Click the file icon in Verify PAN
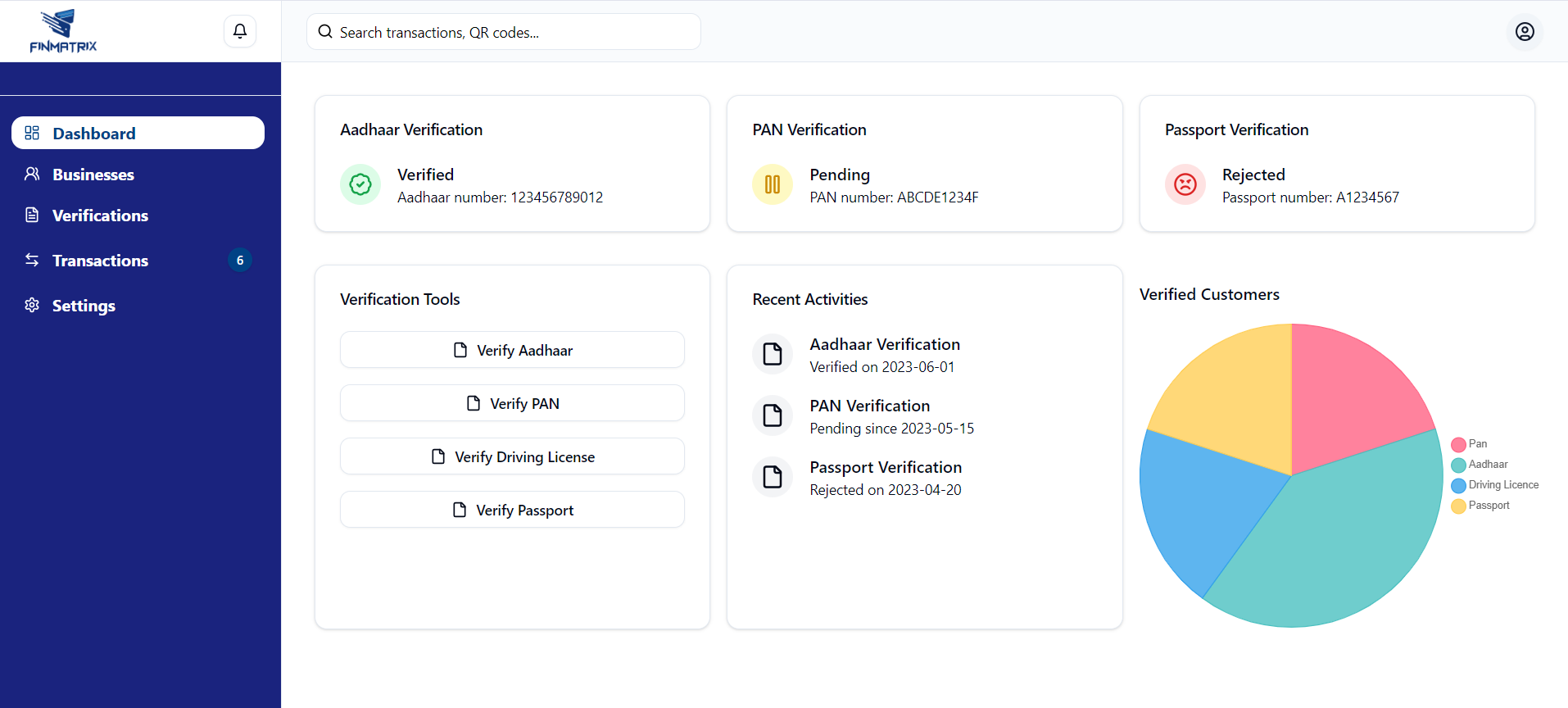The image size is (1568, 708). (474, 403)
